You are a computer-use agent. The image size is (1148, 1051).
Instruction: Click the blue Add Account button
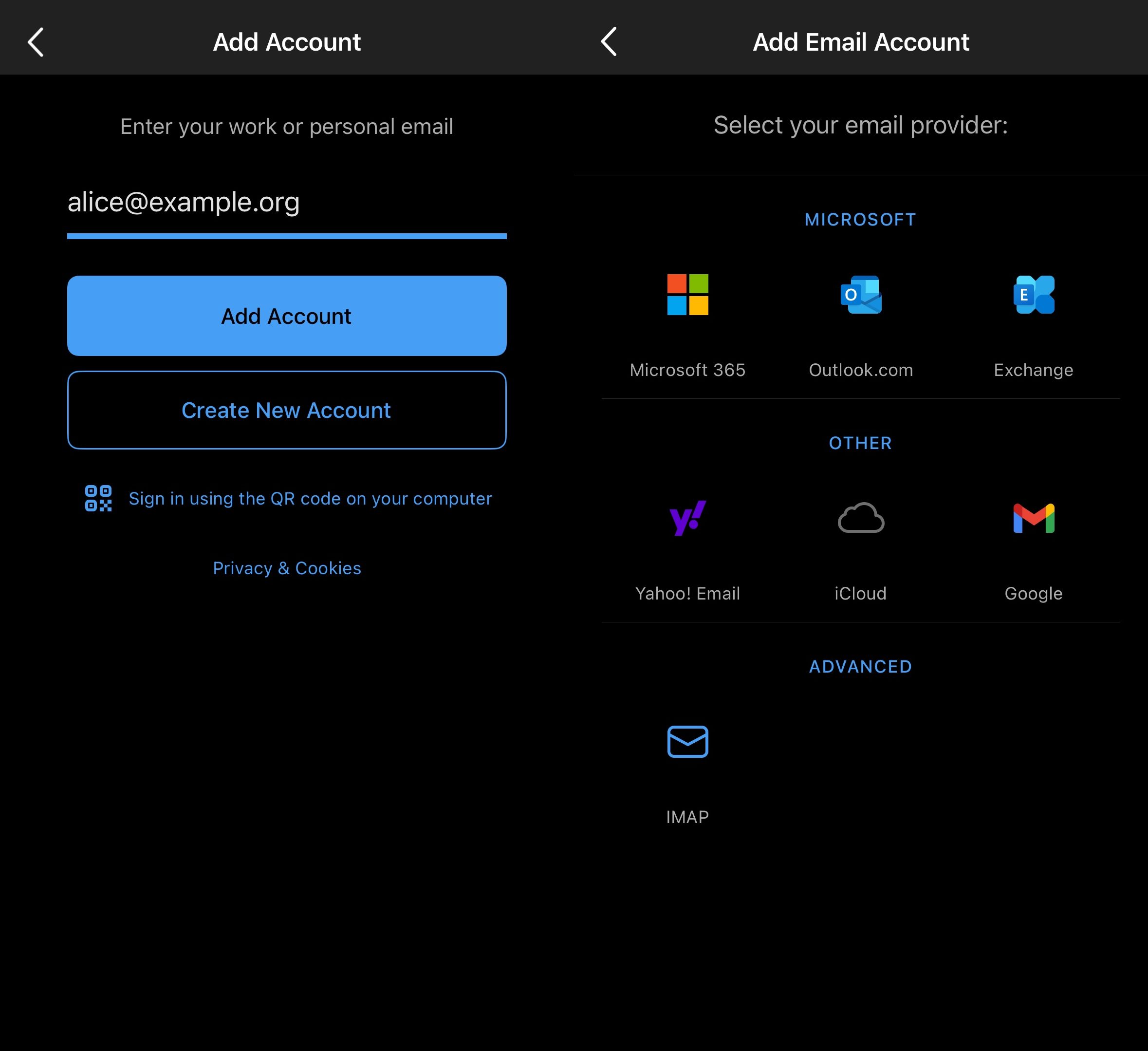tap(287, 316)
